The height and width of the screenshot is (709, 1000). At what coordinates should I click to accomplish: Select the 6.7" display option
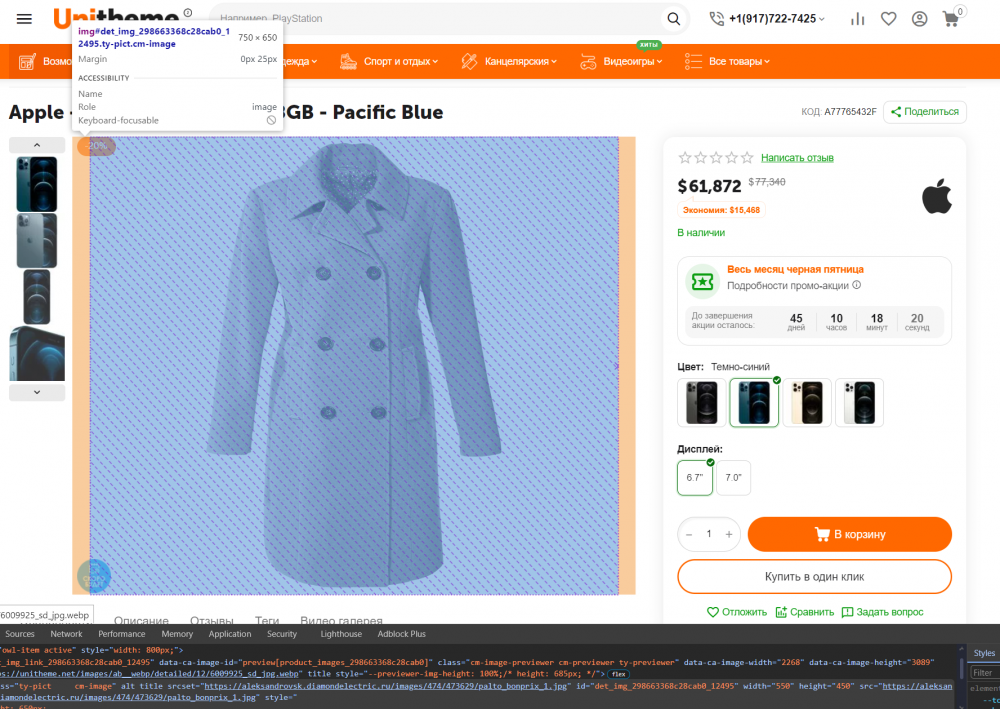694,478
